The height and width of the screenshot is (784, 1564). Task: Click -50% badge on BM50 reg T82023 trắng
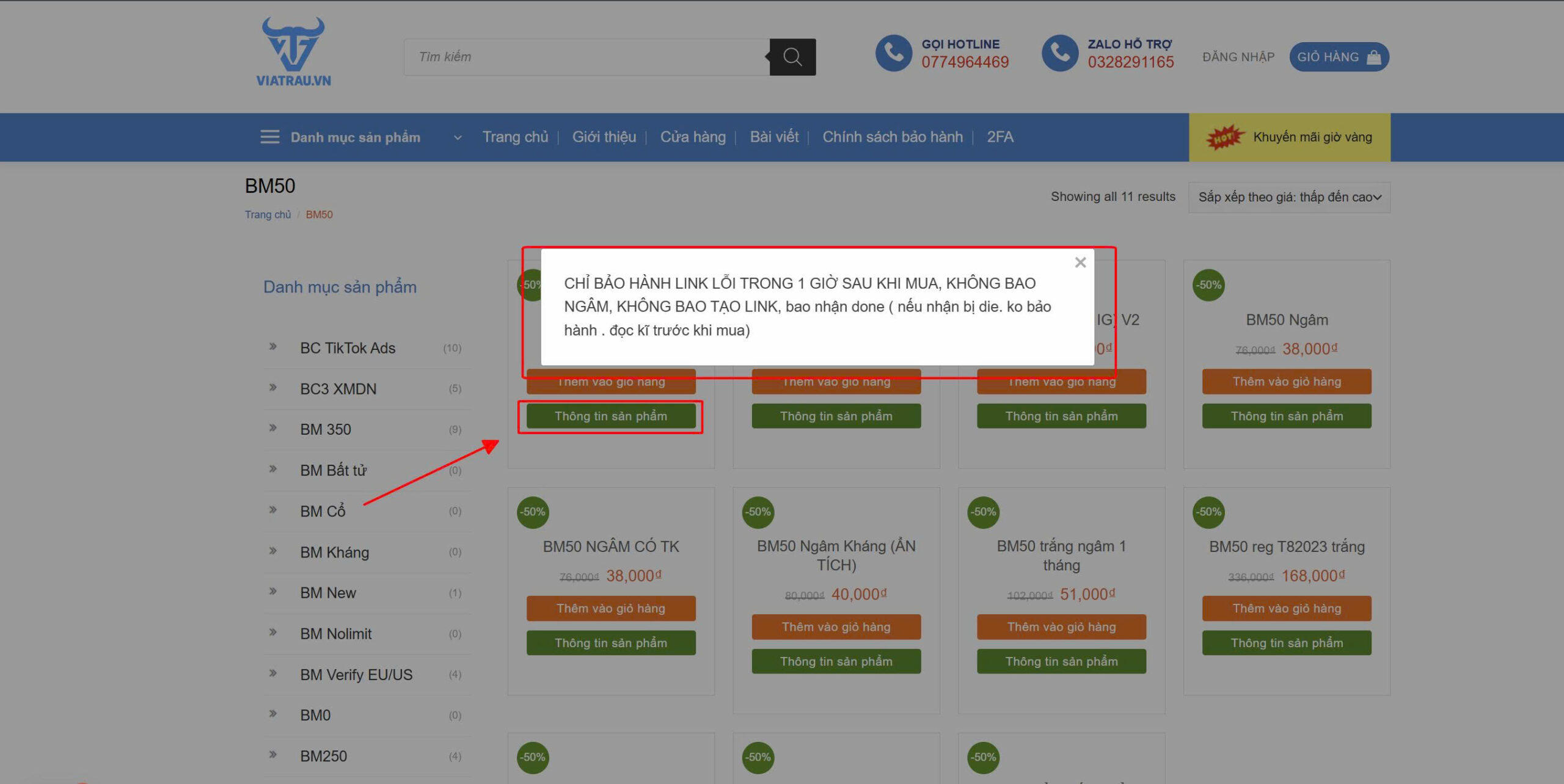pyautogui.click(x=1208, y=512)
